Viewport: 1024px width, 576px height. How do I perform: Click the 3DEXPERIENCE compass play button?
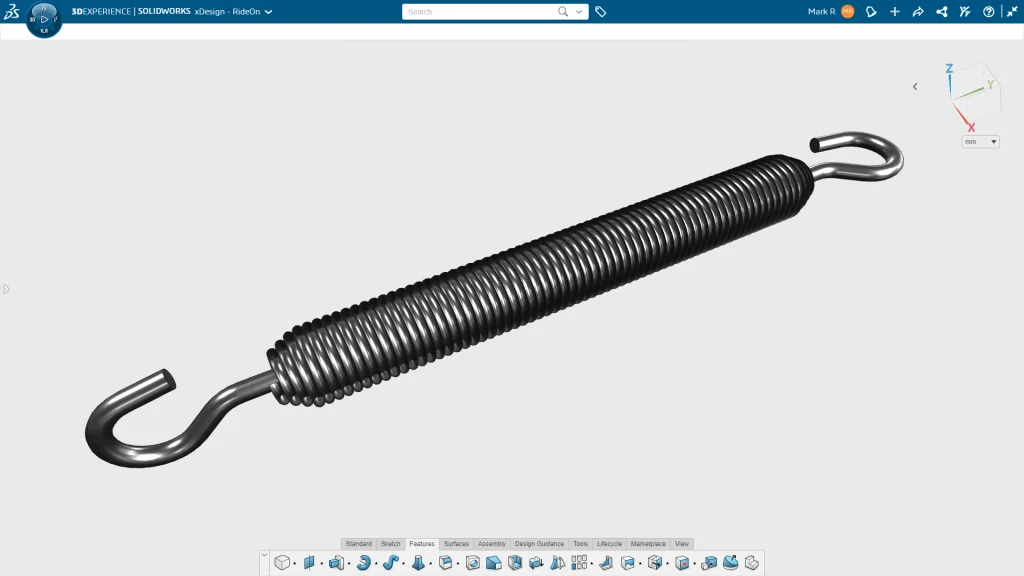tap(44, 19)
